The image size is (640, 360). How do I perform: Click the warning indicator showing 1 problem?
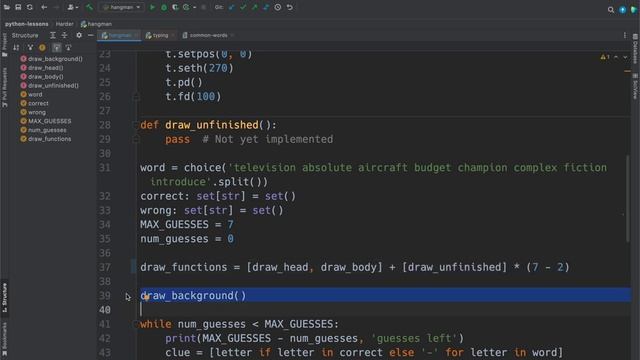[x=605, y=57]
